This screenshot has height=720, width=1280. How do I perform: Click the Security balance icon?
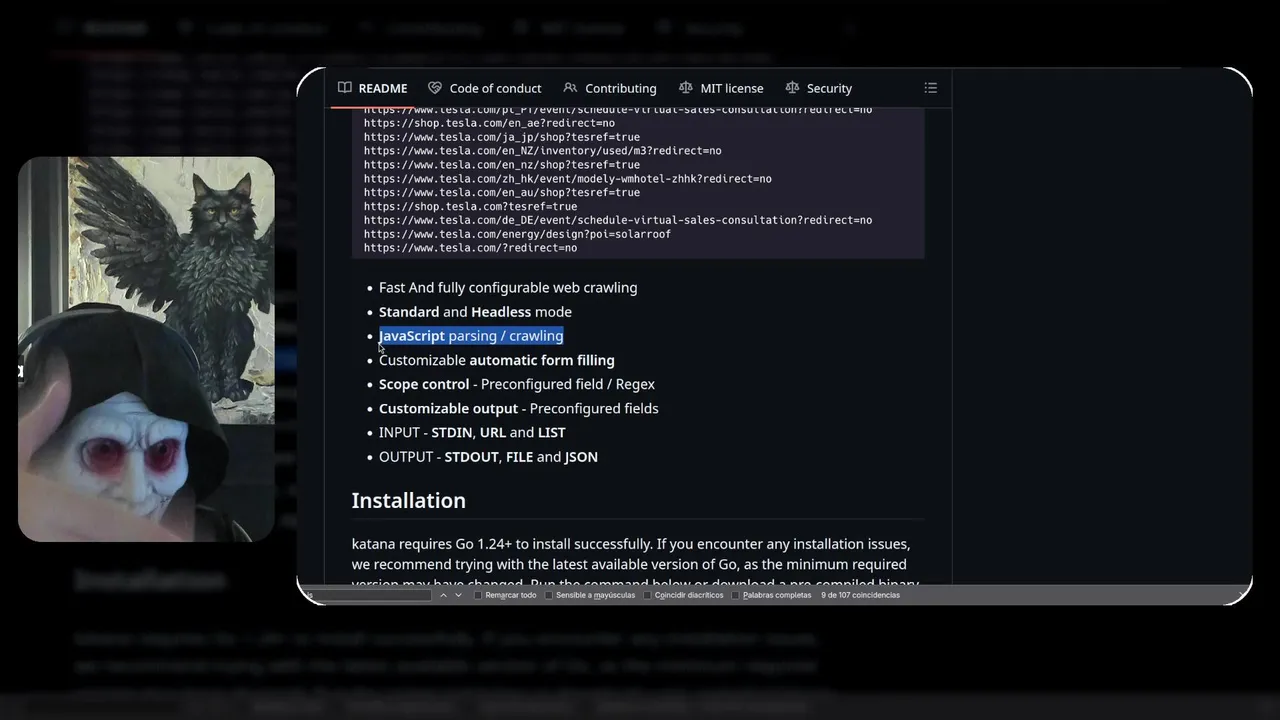[792, 88]
